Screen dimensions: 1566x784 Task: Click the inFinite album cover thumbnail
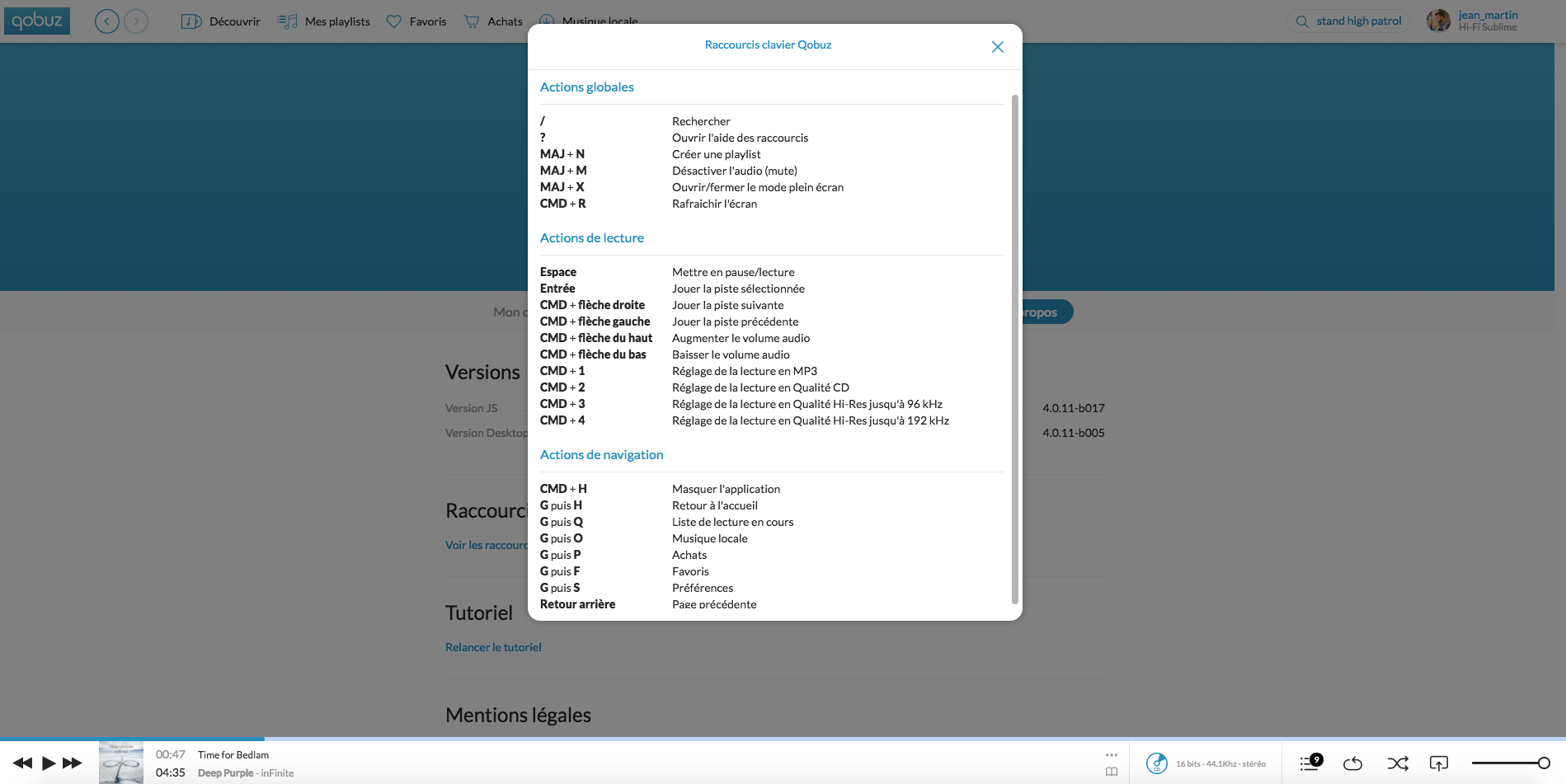tap(121, 763)
